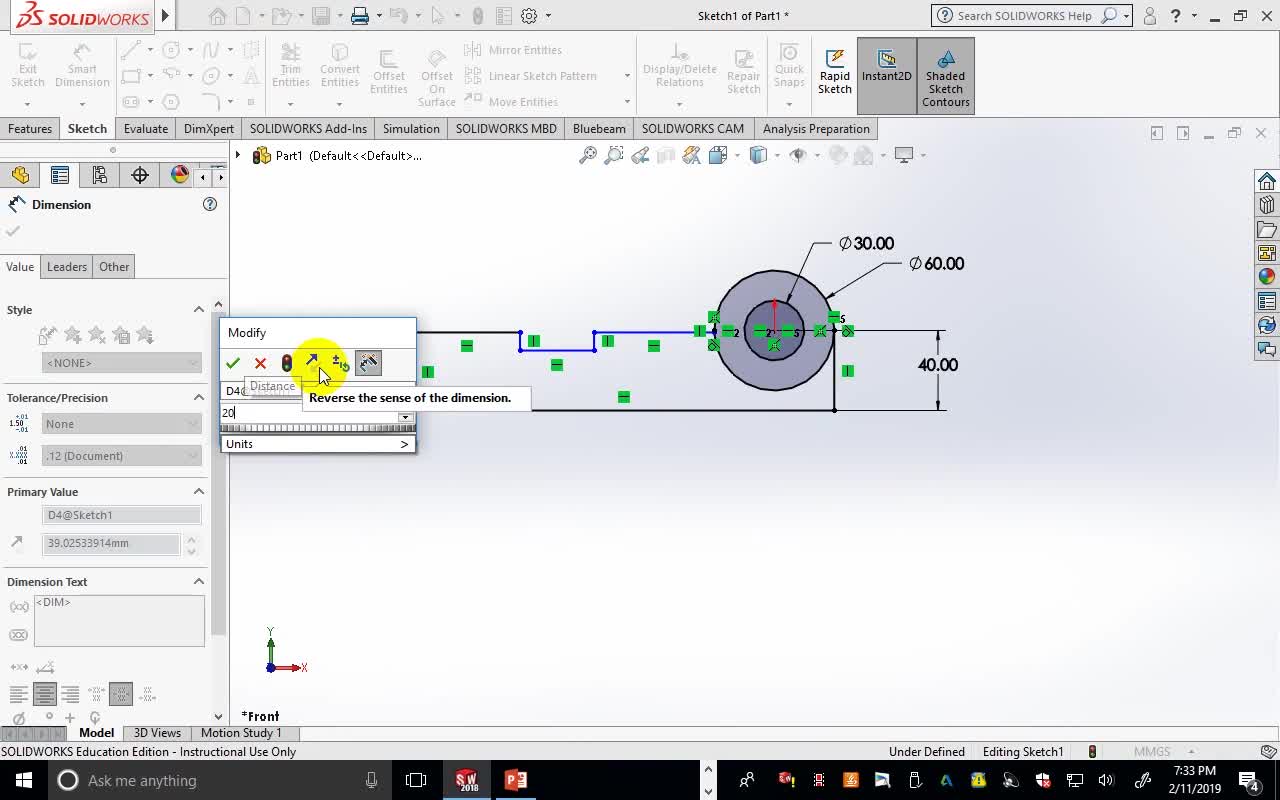Switch to the Other tab
The width and height of the screenshot is (1280, 800).
click(114, 267)
